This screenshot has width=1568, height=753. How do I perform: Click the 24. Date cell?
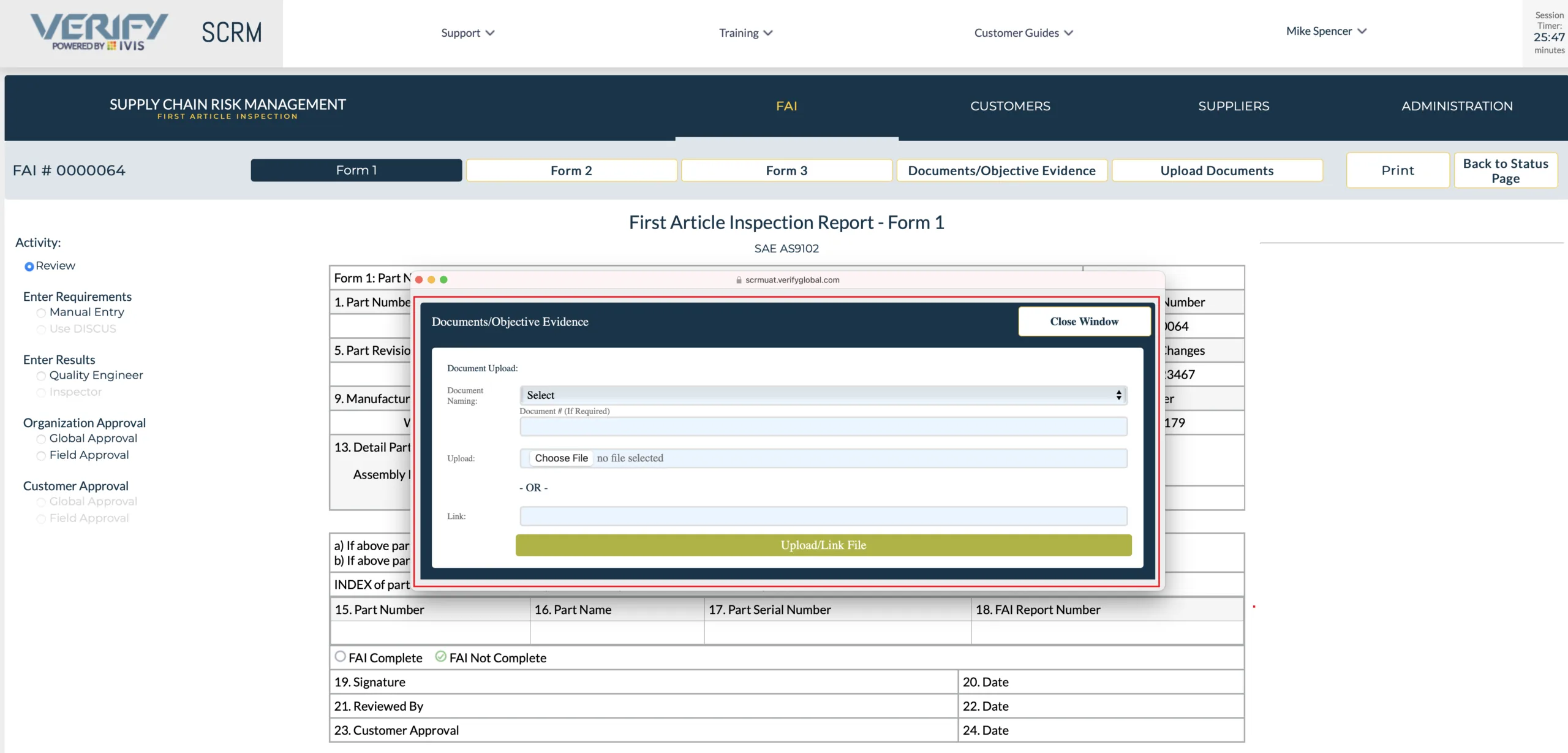(x=1101, y=730)
